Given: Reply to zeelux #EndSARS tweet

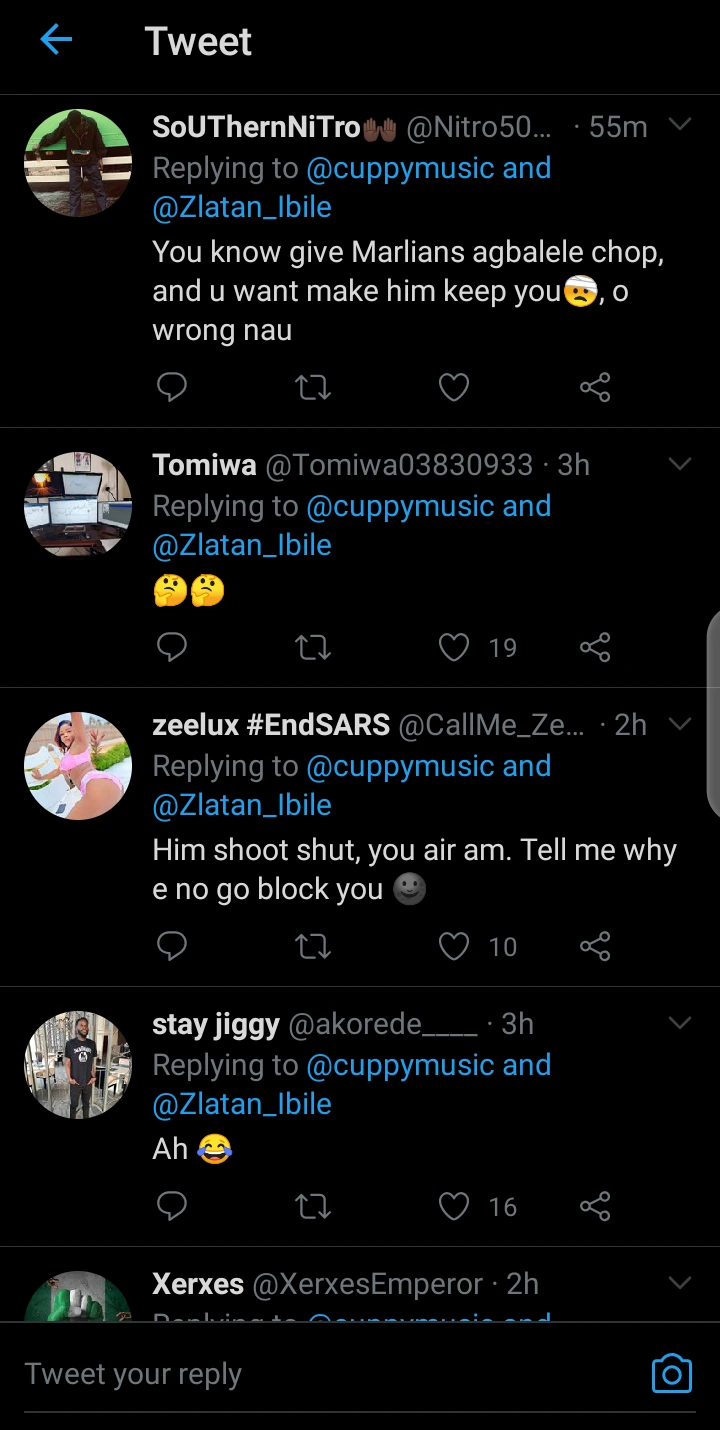Looking at the screenshot, I should click(172, 946).
